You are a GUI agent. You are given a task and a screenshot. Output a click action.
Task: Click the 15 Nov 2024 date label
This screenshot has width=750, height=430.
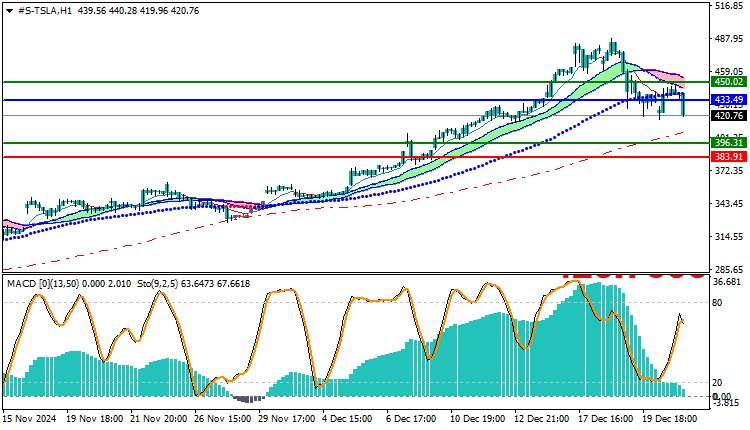coord(29,419)
